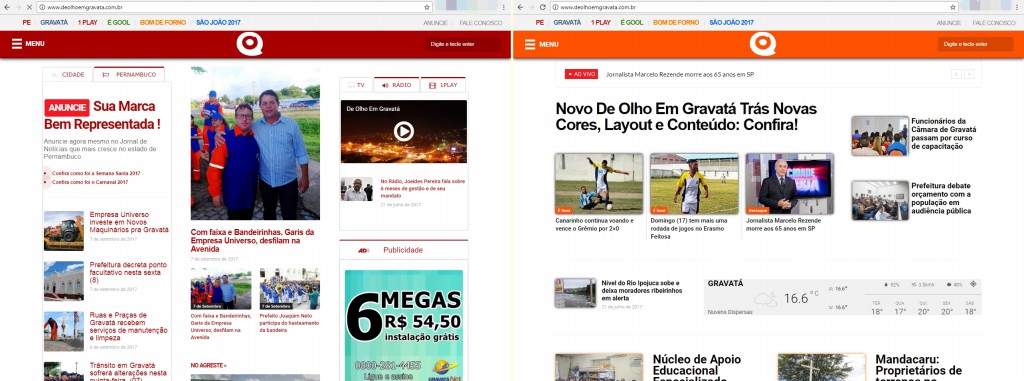This screenshot has height=381, width=1024.
Task: Switch to TV tab
Action: [356, 85]
